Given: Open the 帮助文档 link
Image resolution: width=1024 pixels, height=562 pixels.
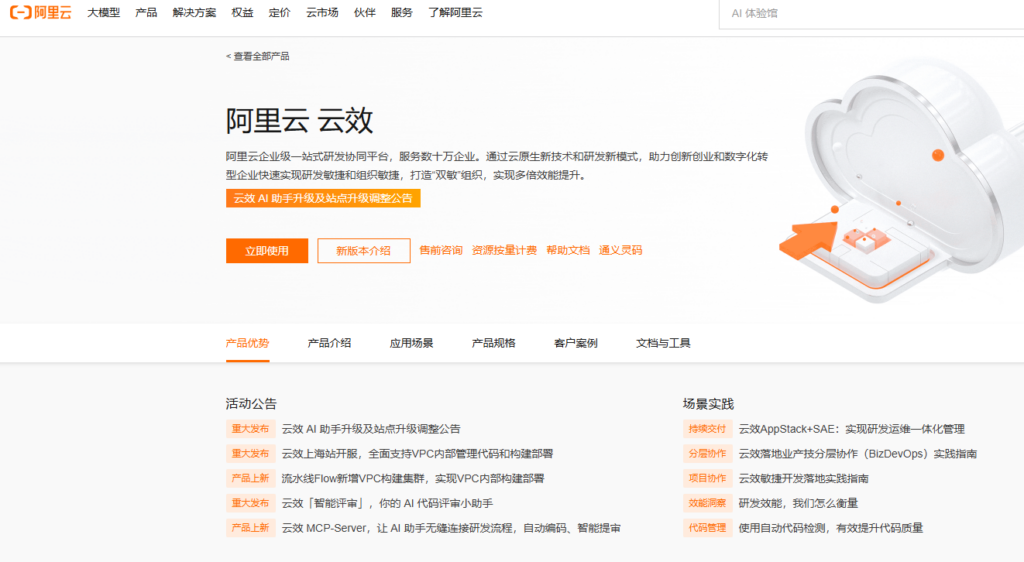Looking at the screenshot, I should (568, 250).
